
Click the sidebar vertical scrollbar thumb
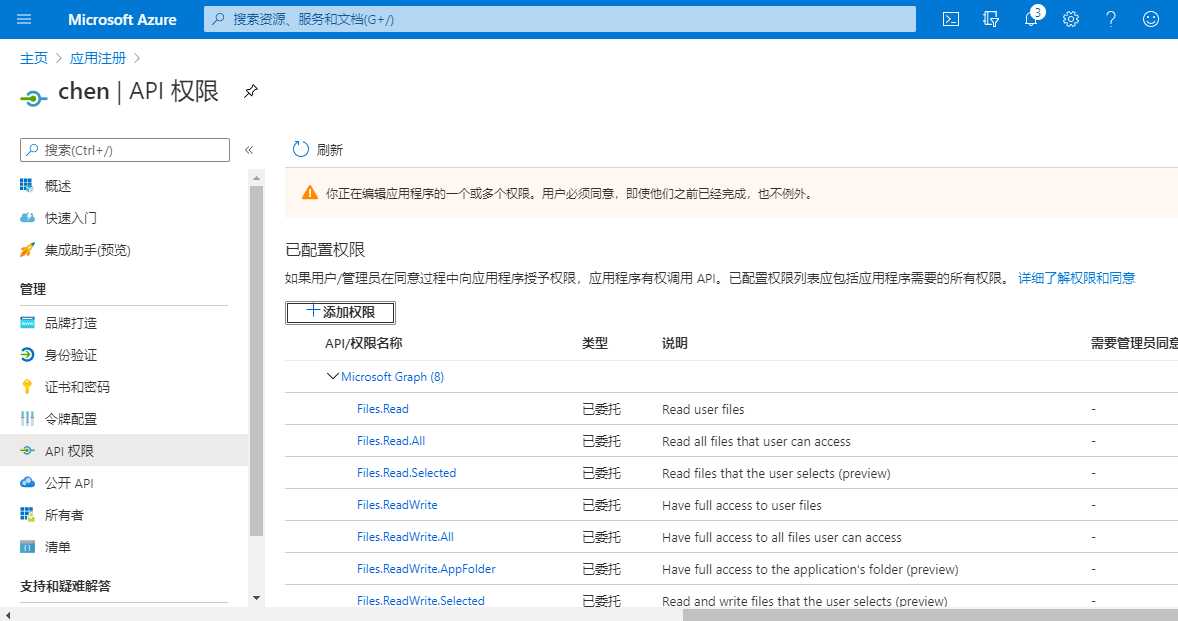[x=256, y=360]
